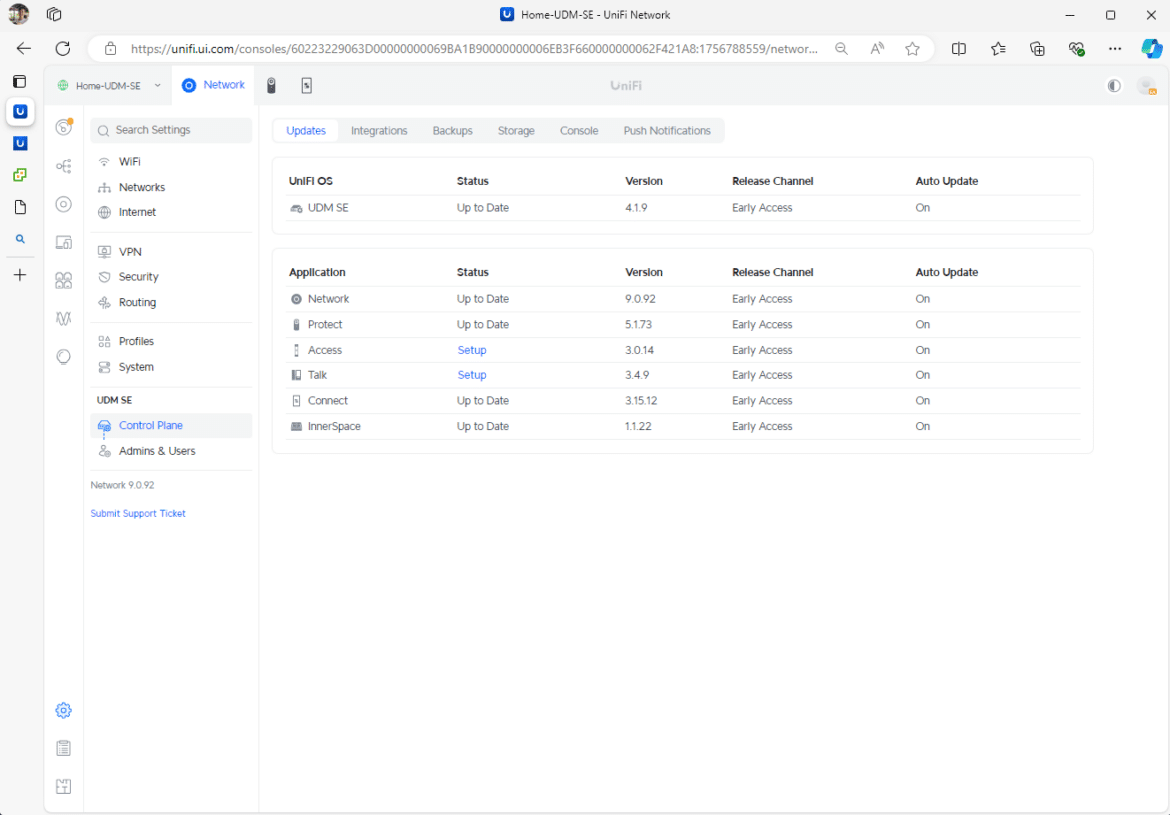Screen dimensions: 1170x815
Task: Click the browser address bar URL
Action: click(474, 49)
